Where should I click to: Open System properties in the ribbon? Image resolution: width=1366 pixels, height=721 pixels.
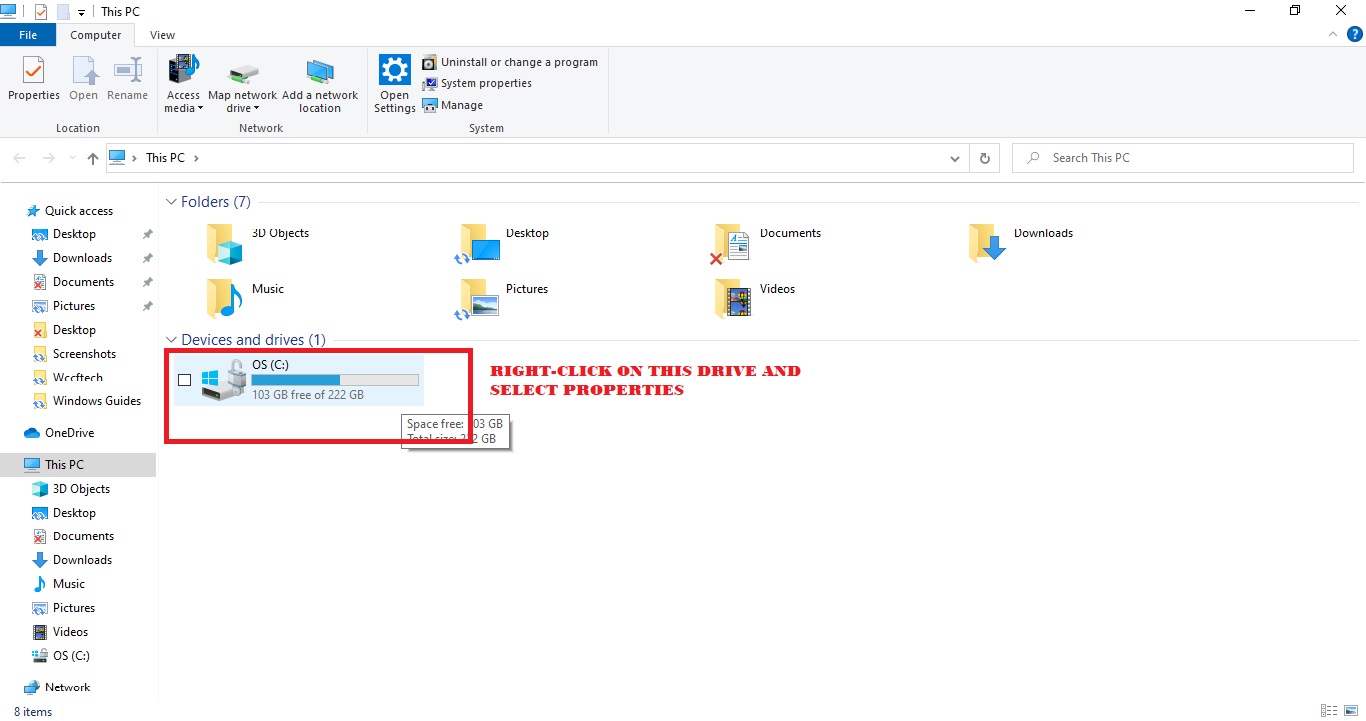point(477,83)
